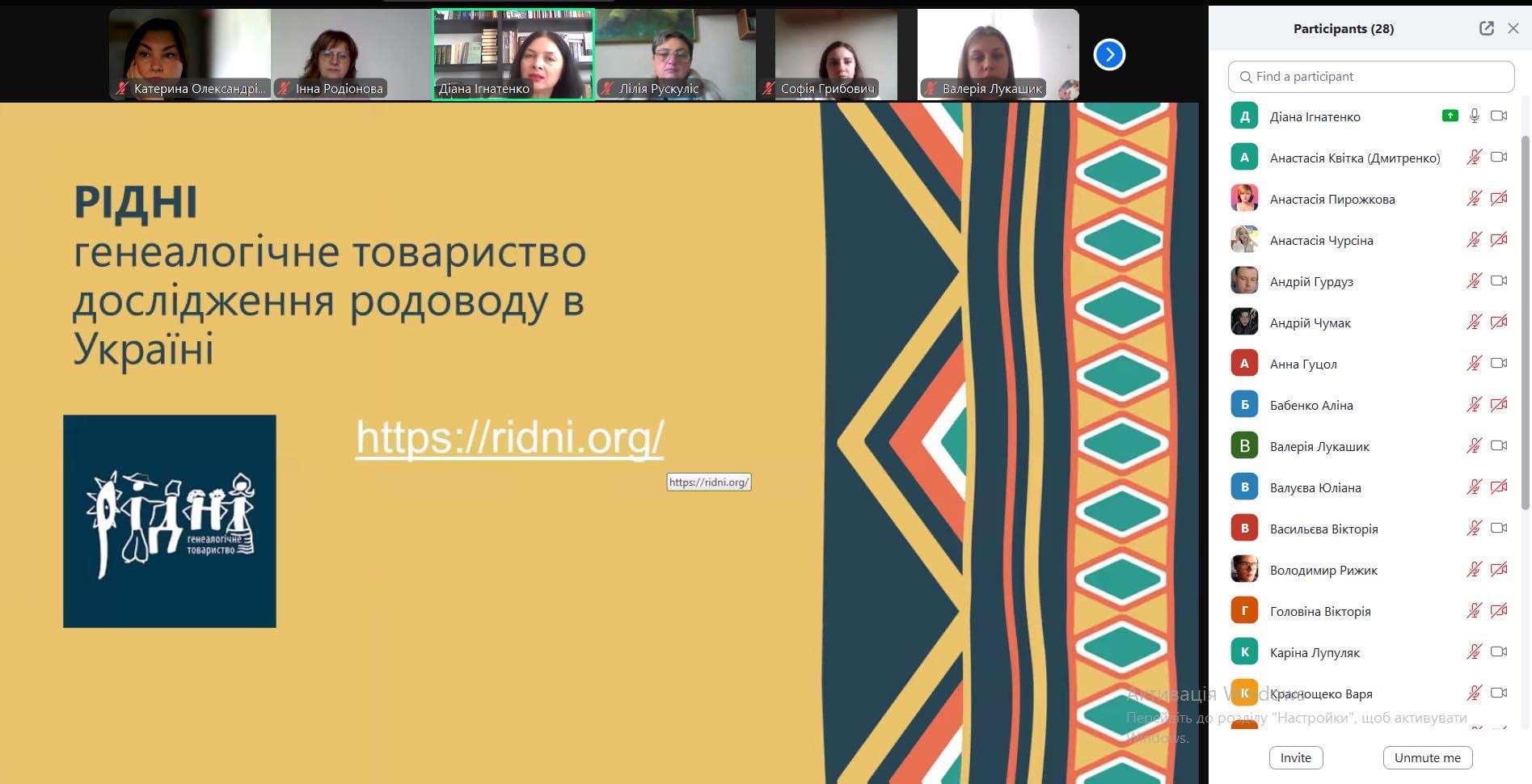
Task: Click muted mic icon for Васильєва Вікторія
Action: coord(1475,529)
